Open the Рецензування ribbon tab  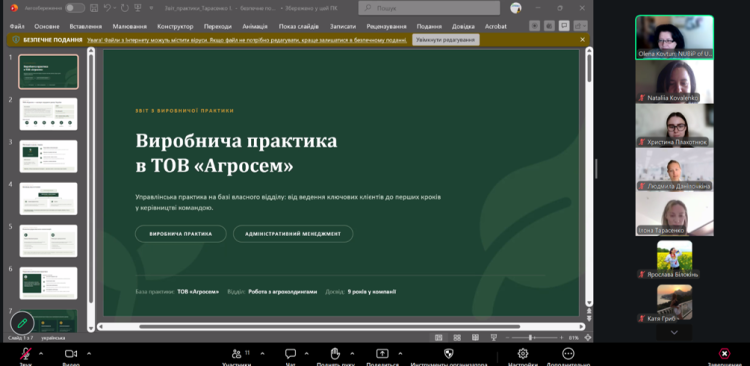386,26
